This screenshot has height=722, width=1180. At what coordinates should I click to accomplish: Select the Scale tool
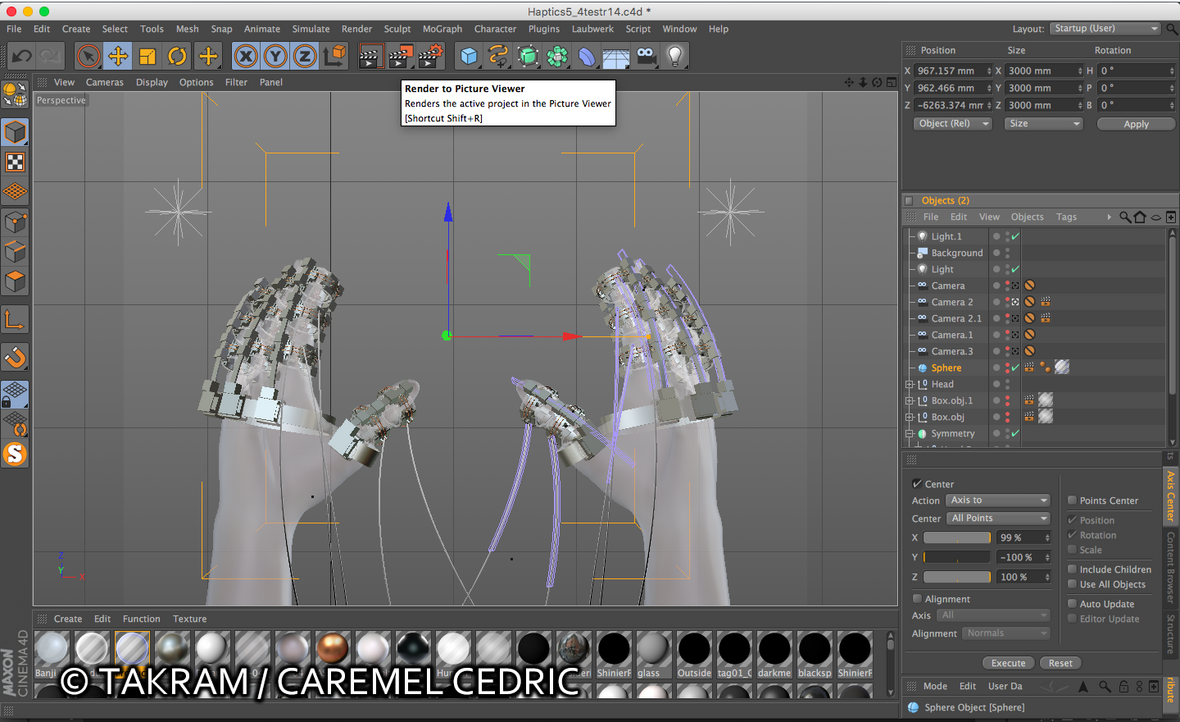coord(148,56)
